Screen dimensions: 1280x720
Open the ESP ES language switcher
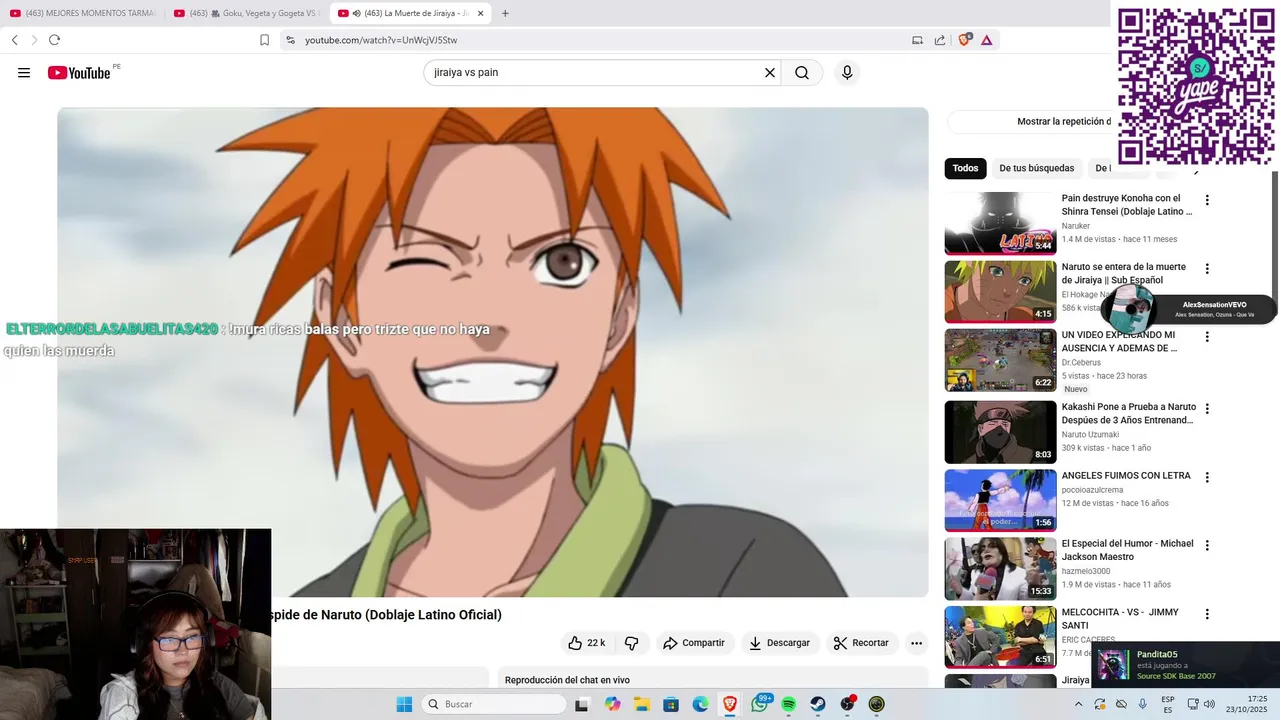click(1168, 704)
